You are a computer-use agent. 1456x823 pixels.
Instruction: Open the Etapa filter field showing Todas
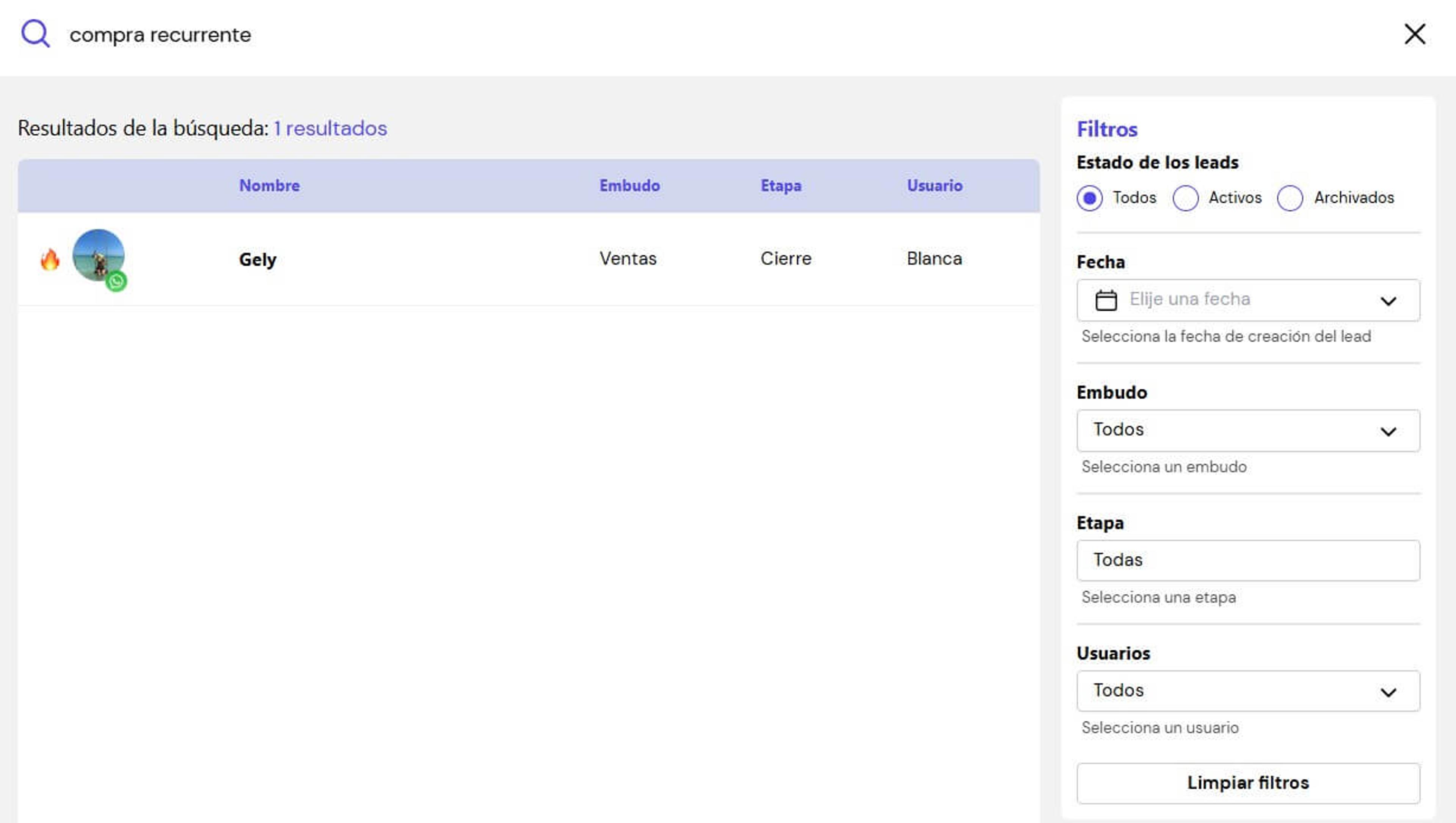click(x=1248, y=560)
